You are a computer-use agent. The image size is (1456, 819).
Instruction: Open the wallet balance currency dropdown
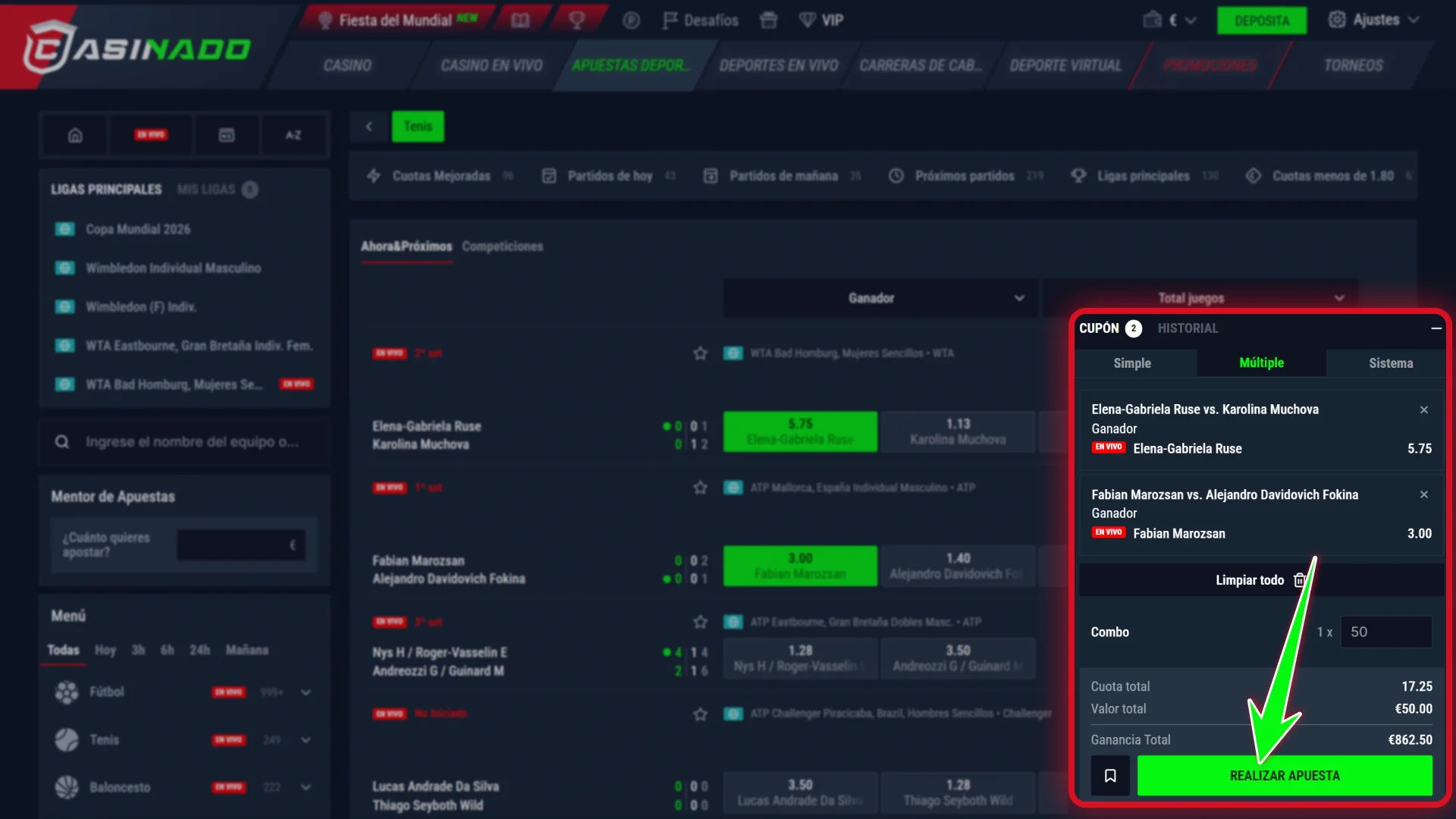1169,20
